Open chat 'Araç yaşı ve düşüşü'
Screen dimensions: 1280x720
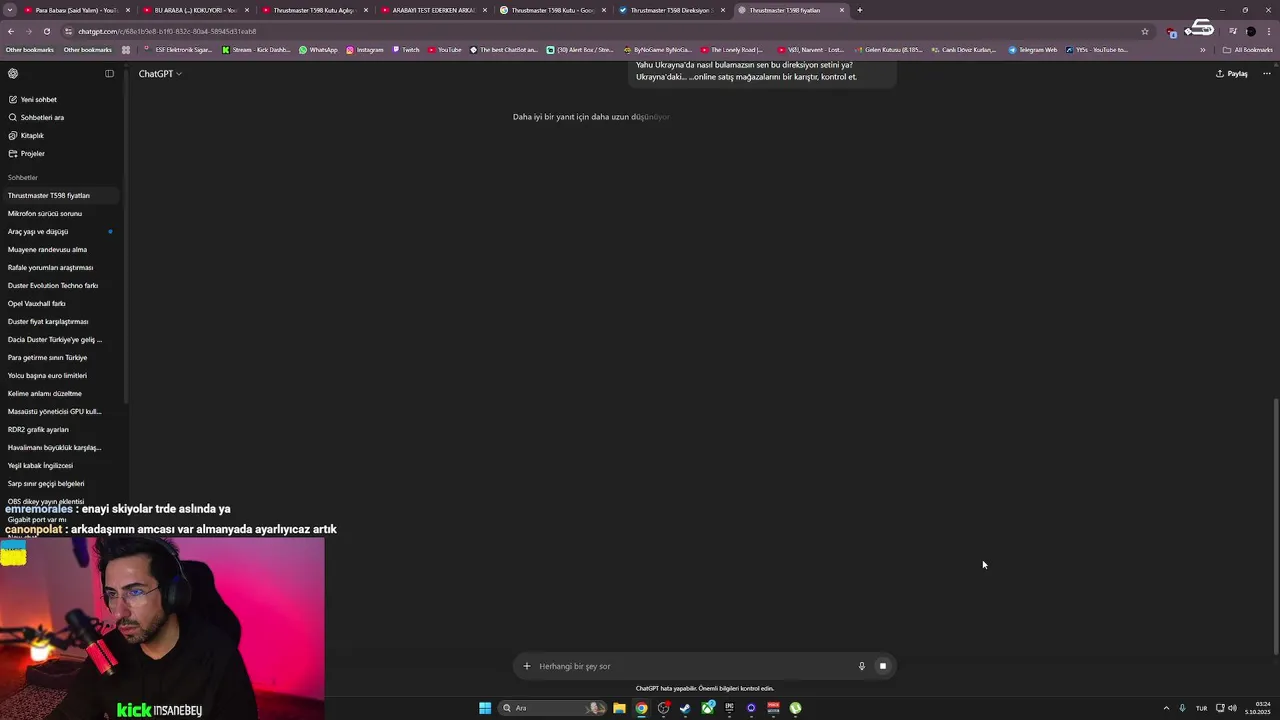coord(60,231)
